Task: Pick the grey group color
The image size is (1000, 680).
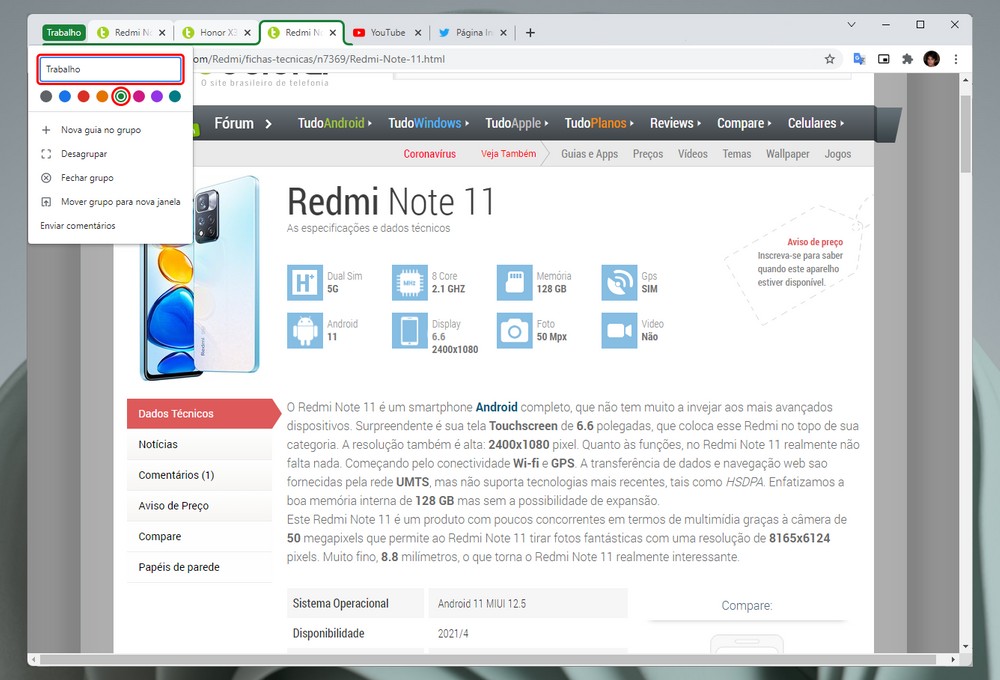Action: (x=46, y=96)
